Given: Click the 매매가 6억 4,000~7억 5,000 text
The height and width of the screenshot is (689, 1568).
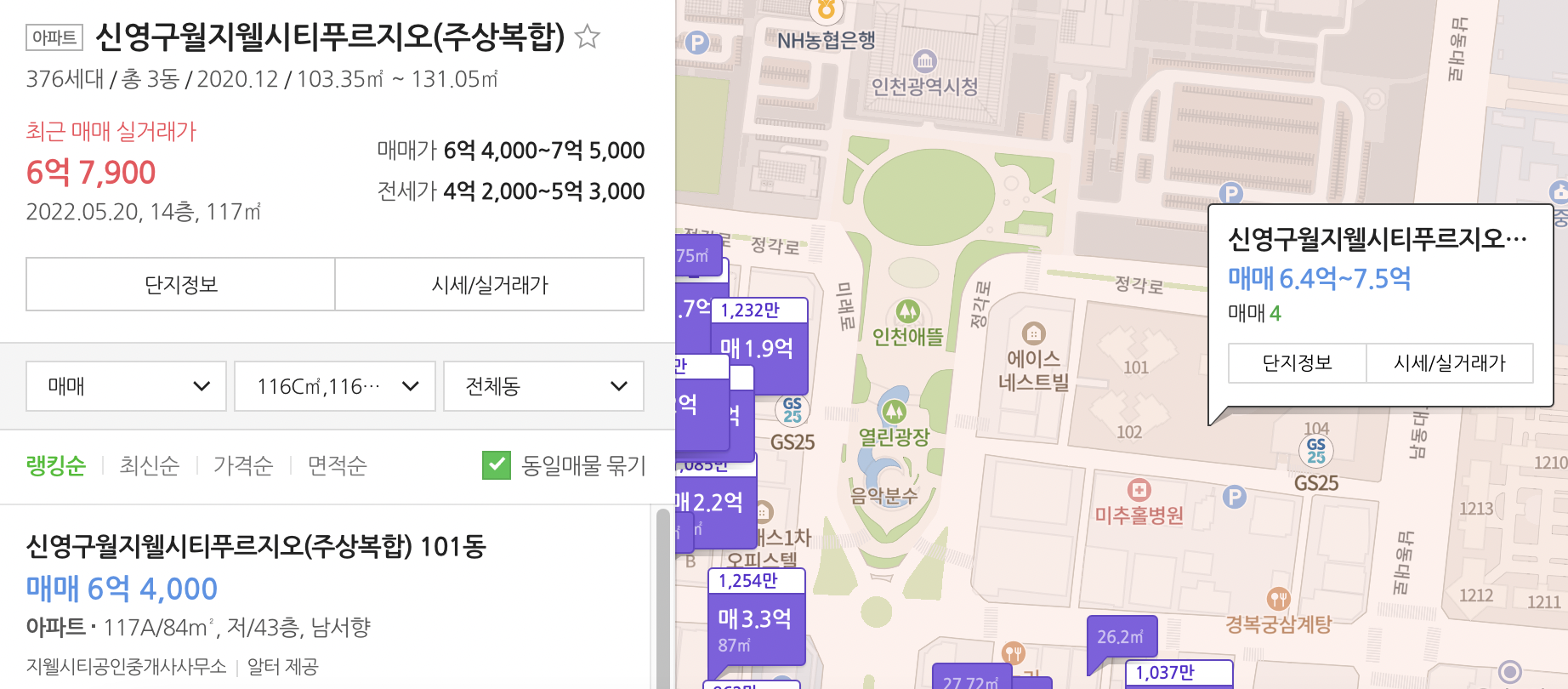Looking at the screenshot, I should coord(511,151).
